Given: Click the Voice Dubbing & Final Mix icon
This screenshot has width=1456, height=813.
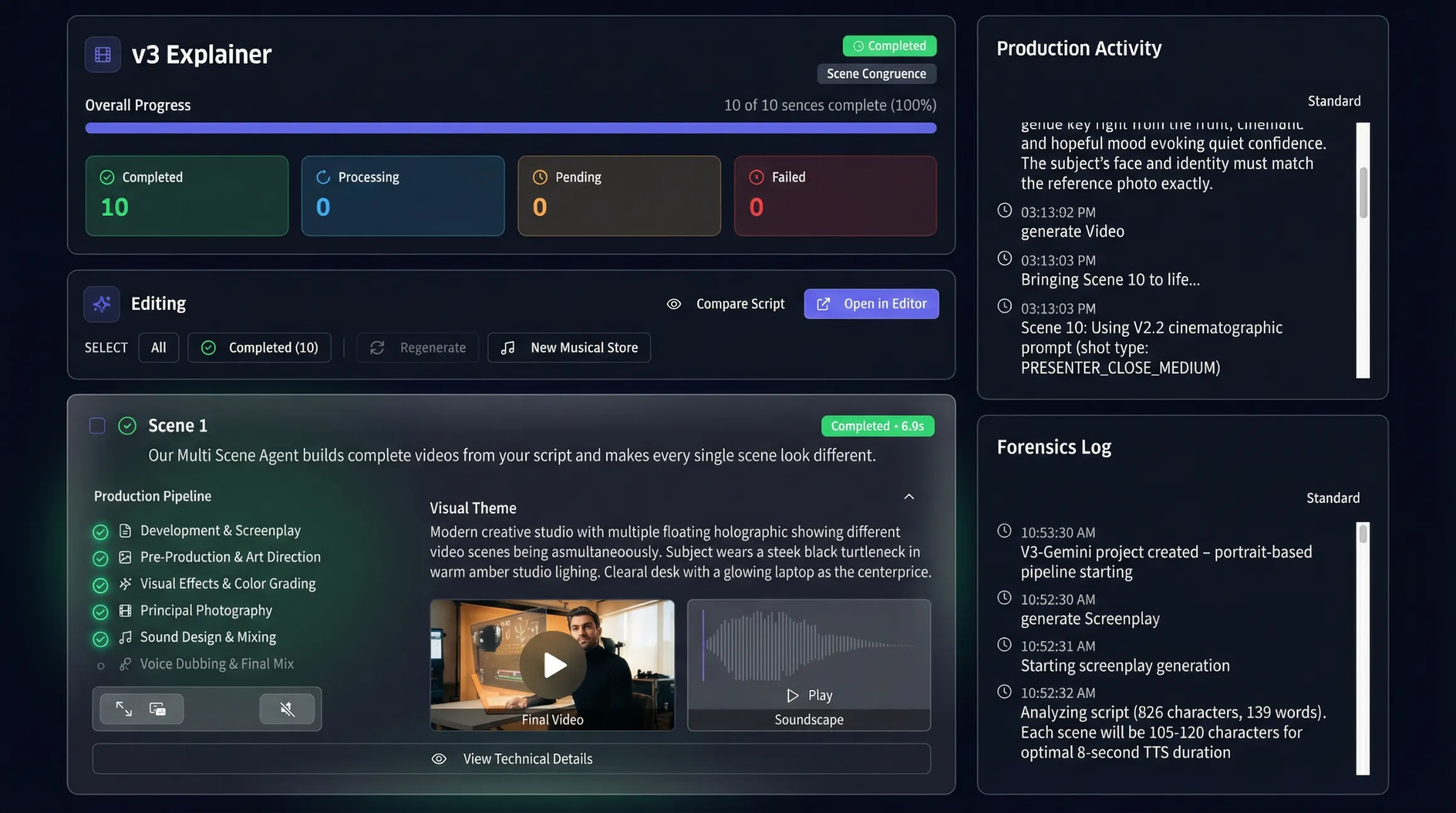Looking at the screenshot, I should click(x=126, y=664).
